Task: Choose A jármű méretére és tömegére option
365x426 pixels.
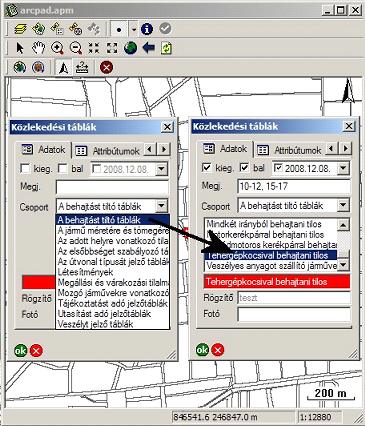Action: tap(113, 230)
